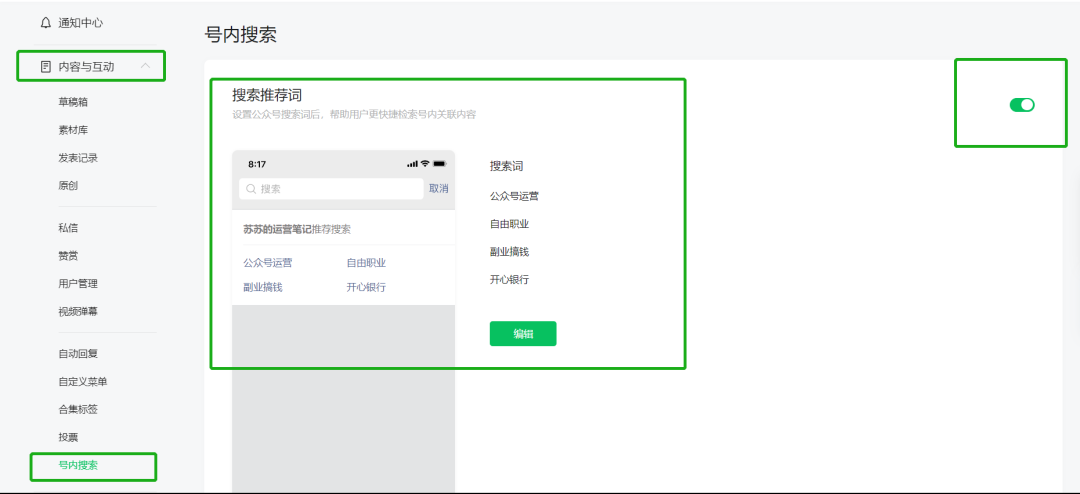Click 苏苏的运营笔记推荐搜索 text in preview
This screenshot has height=494, width=1080.
click(x=297, y=229)
